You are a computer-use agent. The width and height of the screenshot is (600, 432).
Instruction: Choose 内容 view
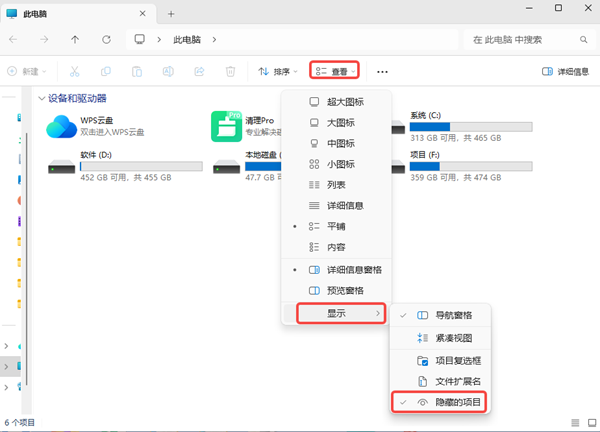point(336,247)
